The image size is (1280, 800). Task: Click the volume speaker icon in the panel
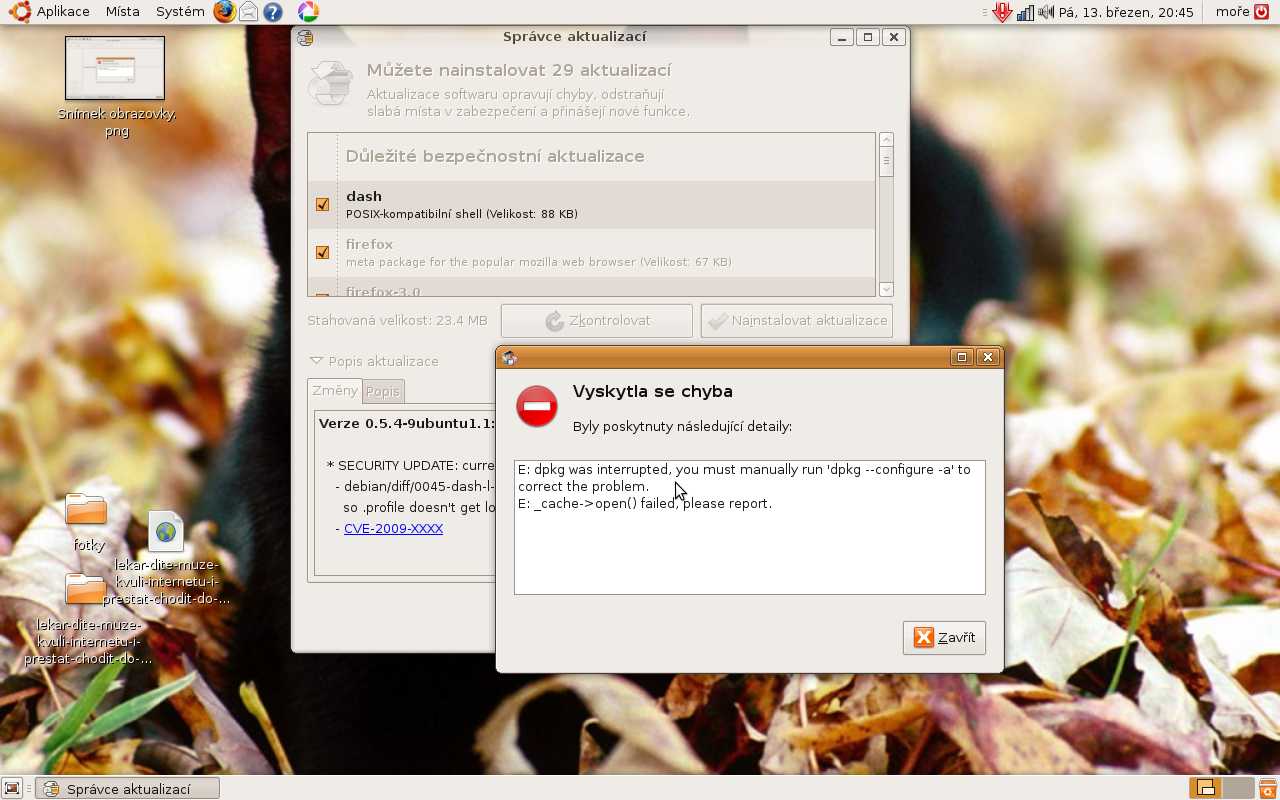pyautogui.click(x=1046, y=13)
